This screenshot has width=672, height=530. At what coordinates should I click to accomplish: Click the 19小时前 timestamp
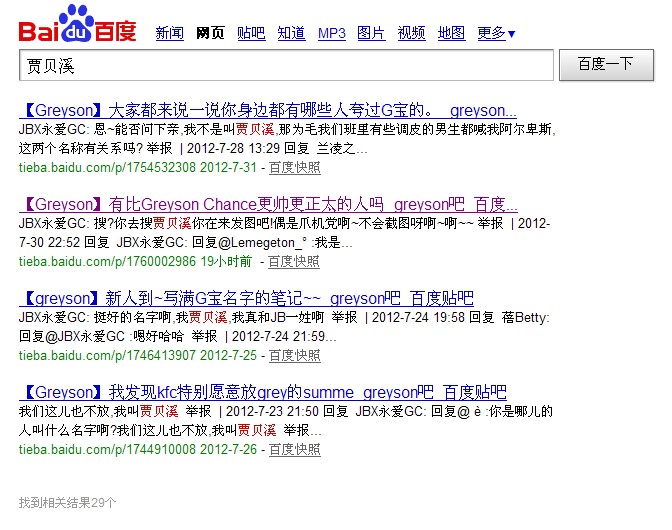pos(226,261)
